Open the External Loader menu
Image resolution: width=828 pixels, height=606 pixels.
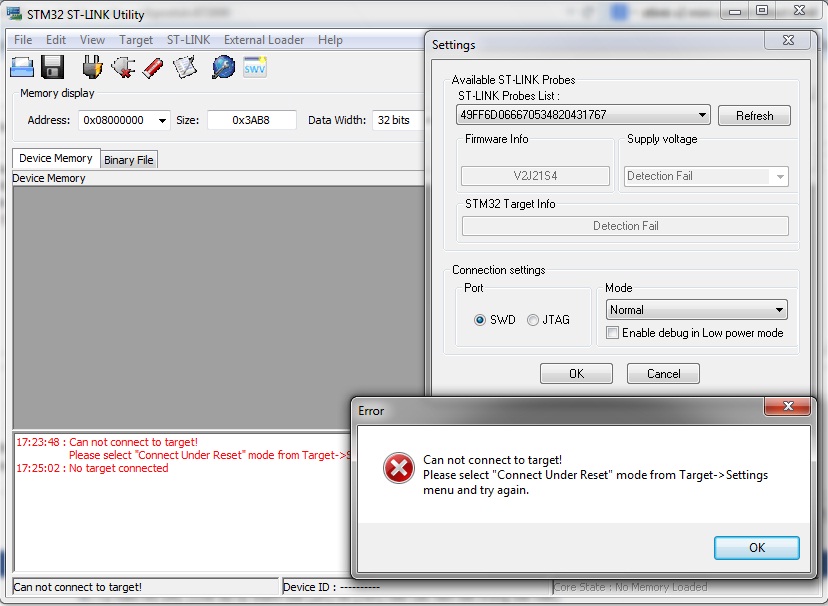(264, 40)
